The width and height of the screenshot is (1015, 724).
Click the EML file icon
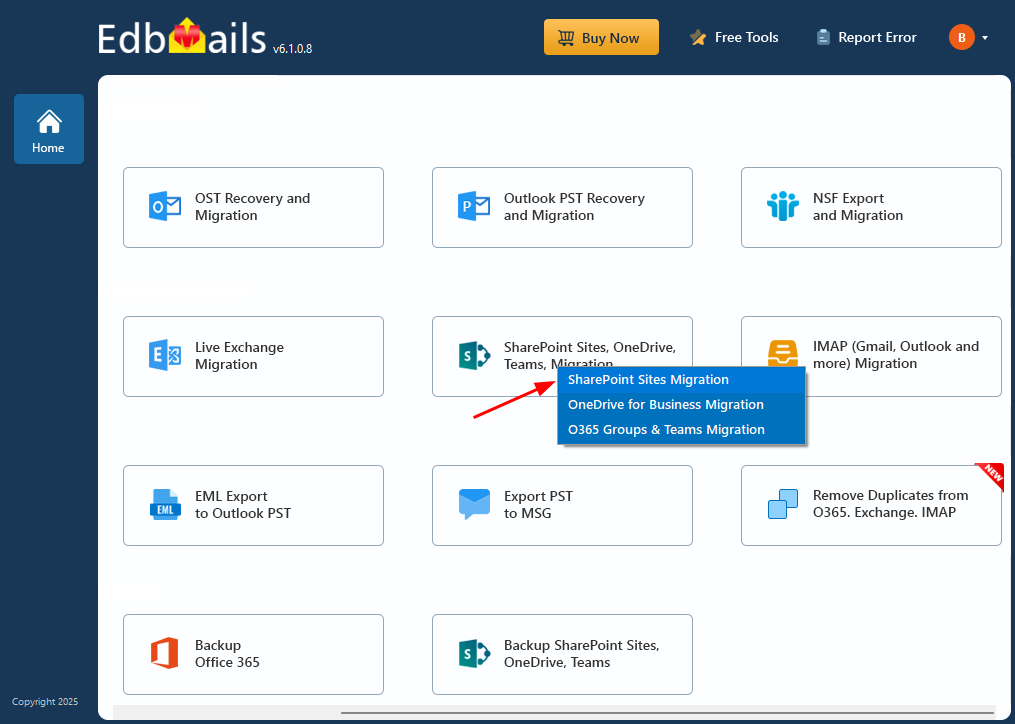165,504
